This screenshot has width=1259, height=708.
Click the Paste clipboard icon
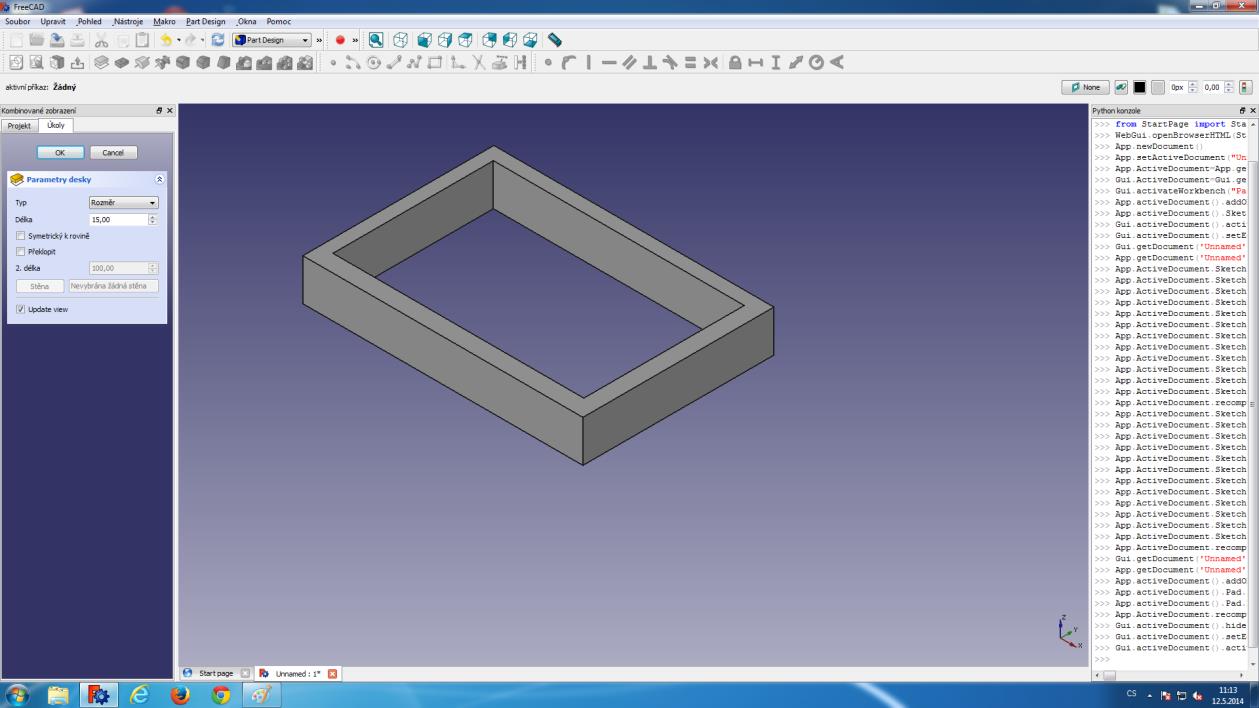point(142,40)
